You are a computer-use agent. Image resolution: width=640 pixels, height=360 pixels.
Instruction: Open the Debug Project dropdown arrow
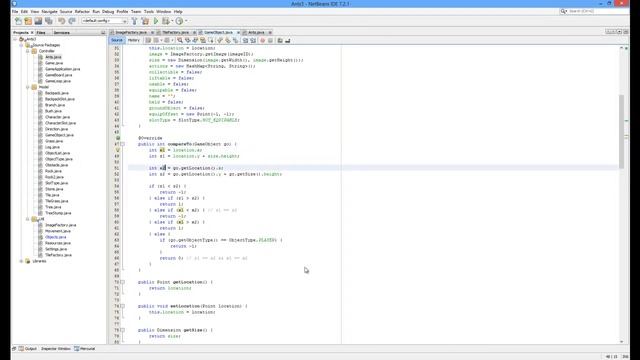click(172, 21)
